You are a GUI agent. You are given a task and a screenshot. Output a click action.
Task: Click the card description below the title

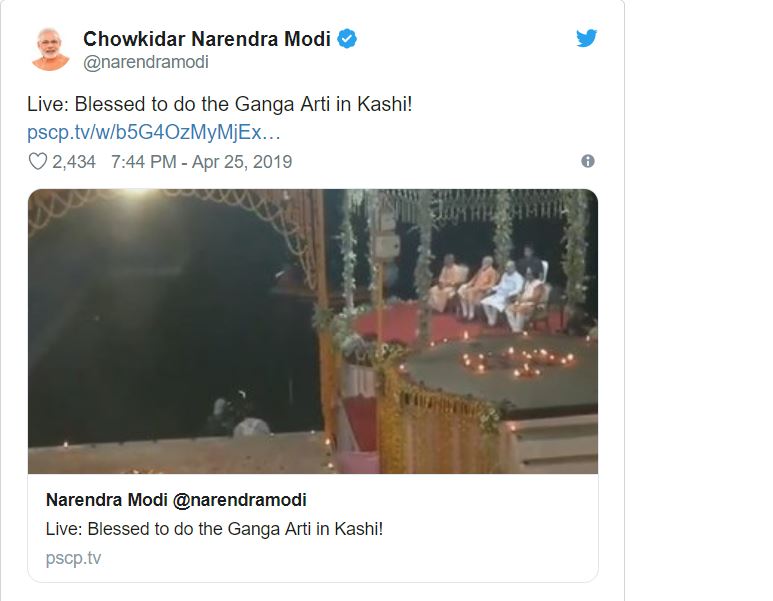coord(214,529)
